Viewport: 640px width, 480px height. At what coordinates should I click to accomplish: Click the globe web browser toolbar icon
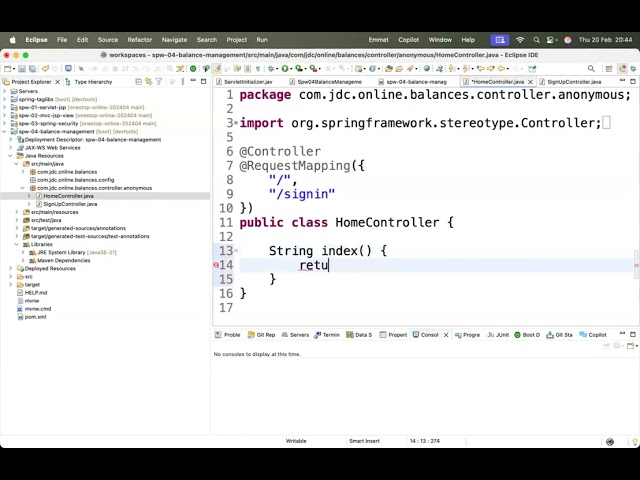(x=427, y=69)
